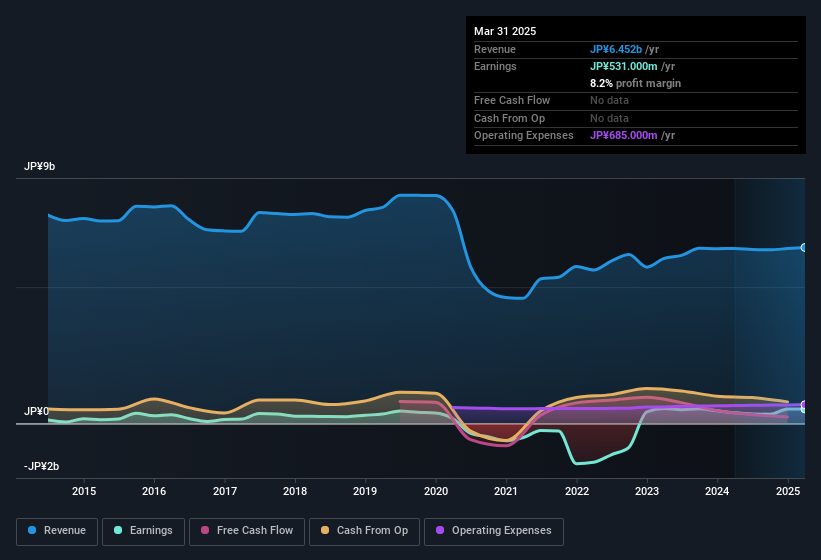
Task: Click No data beside Cash From Op
Action: click(x=609, y=118)
